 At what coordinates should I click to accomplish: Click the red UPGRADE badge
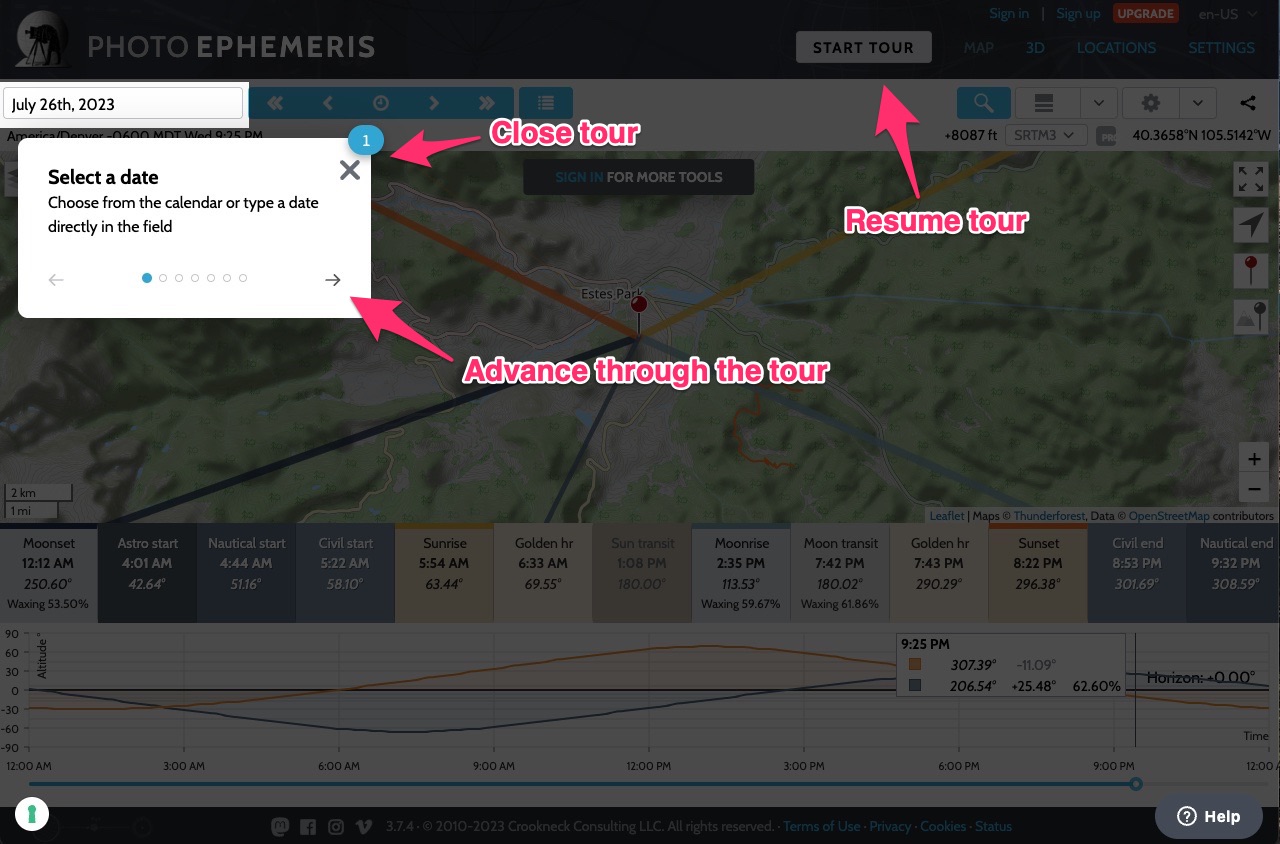coord(1145,14)
